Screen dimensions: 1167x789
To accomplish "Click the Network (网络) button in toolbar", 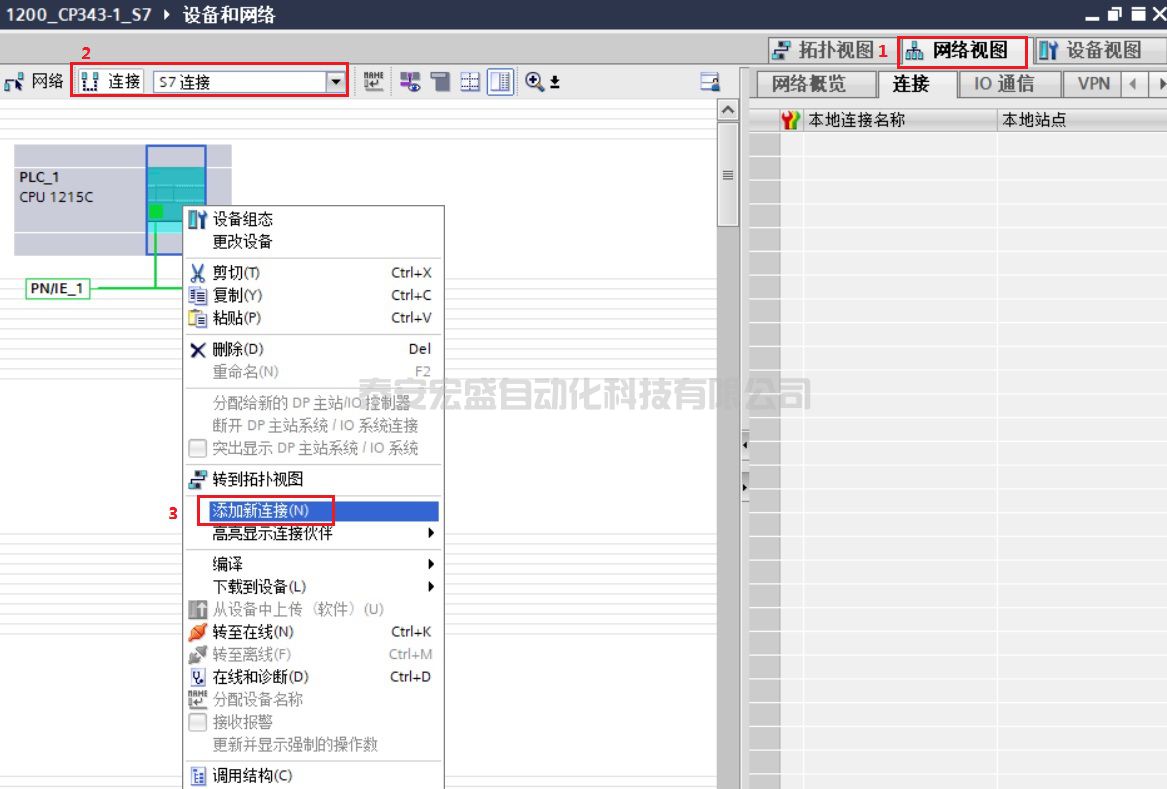I will point(34,82).
